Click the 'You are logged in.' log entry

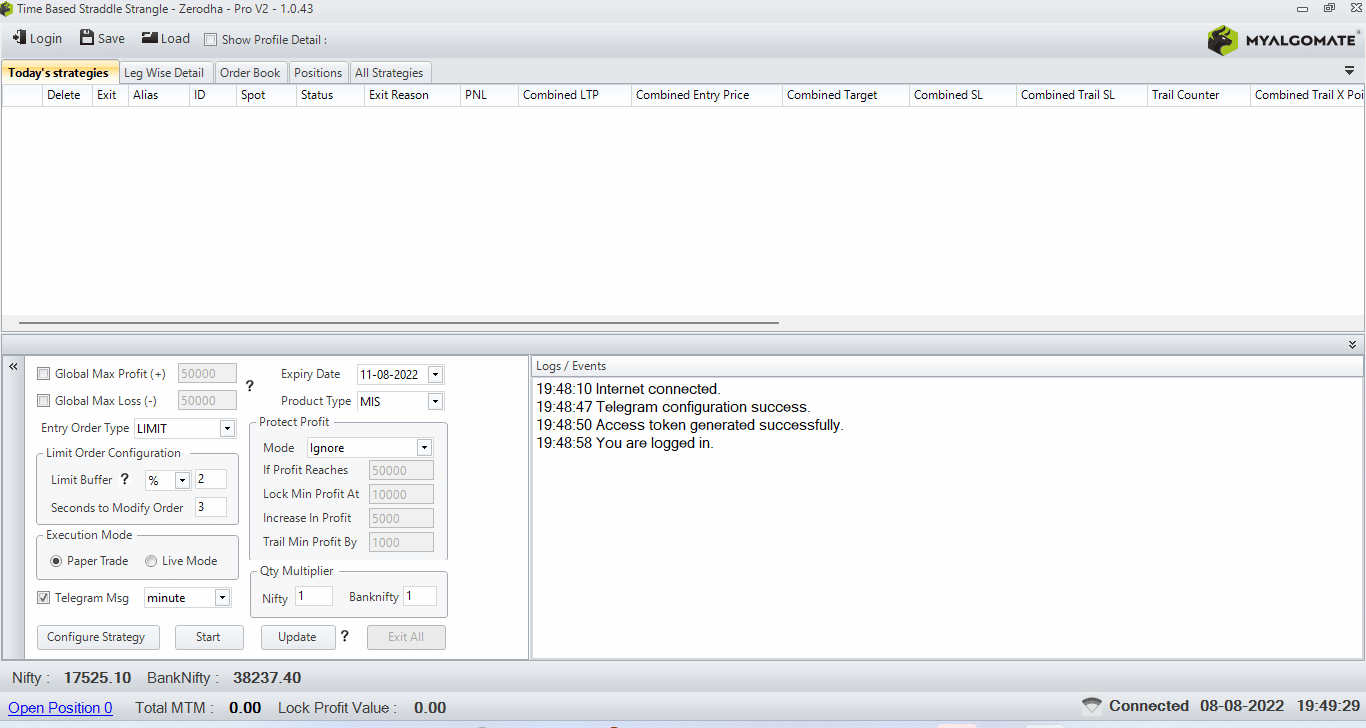[x=625, y=443]
